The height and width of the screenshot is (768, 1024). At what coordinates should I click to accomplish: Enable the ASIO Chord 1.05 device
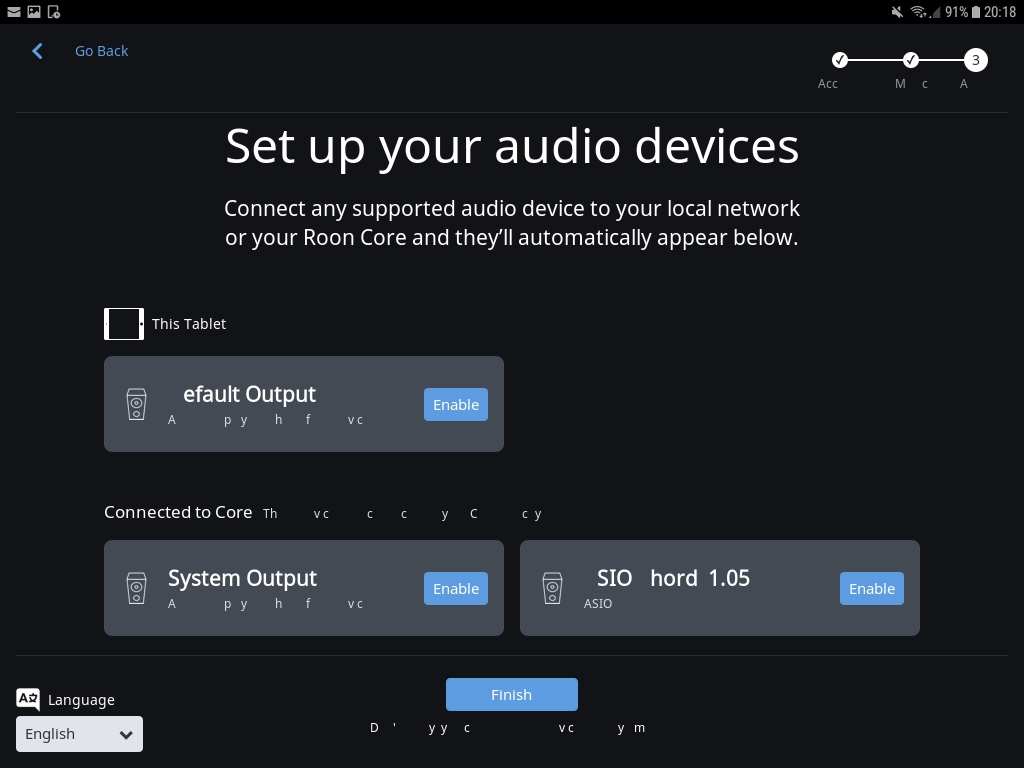pos(871,588)
